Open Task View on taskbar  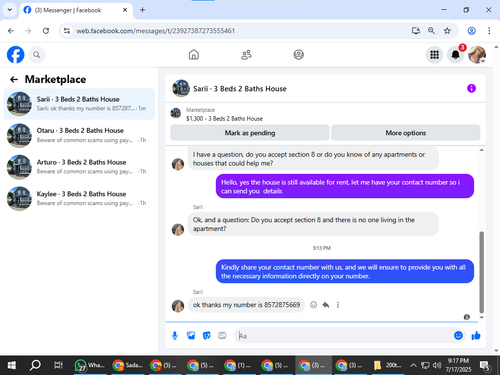58,365
